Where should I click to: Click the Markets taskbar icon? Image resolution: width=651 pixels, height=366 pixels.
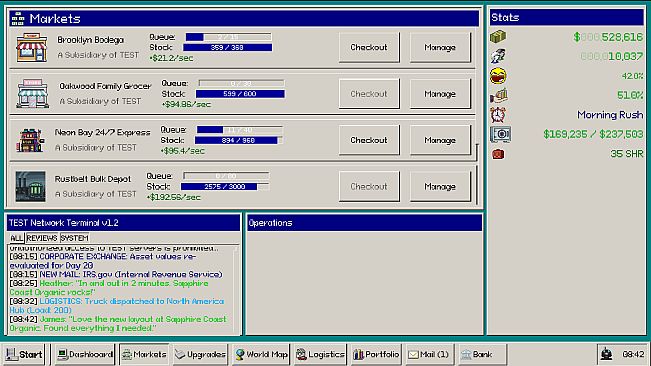pos(127,354)
